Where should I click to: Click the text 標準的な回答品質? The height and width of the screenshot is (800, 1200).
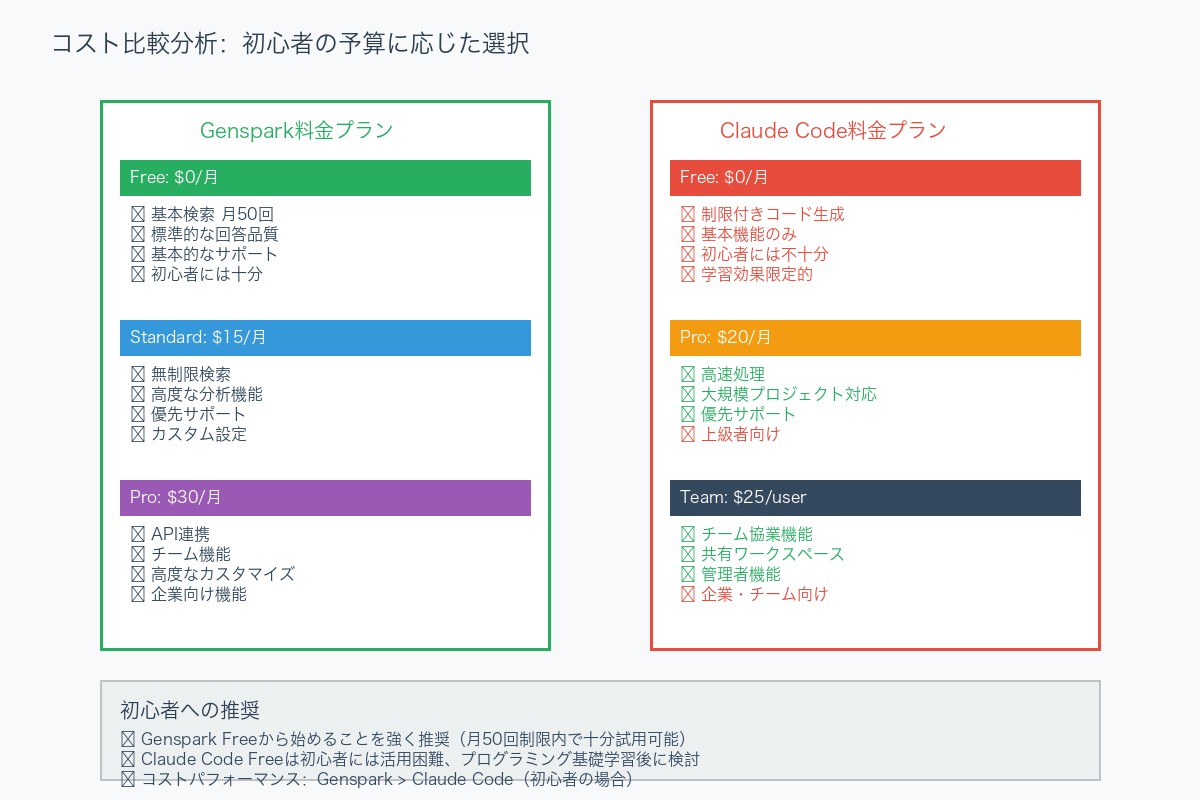(214, 234)
